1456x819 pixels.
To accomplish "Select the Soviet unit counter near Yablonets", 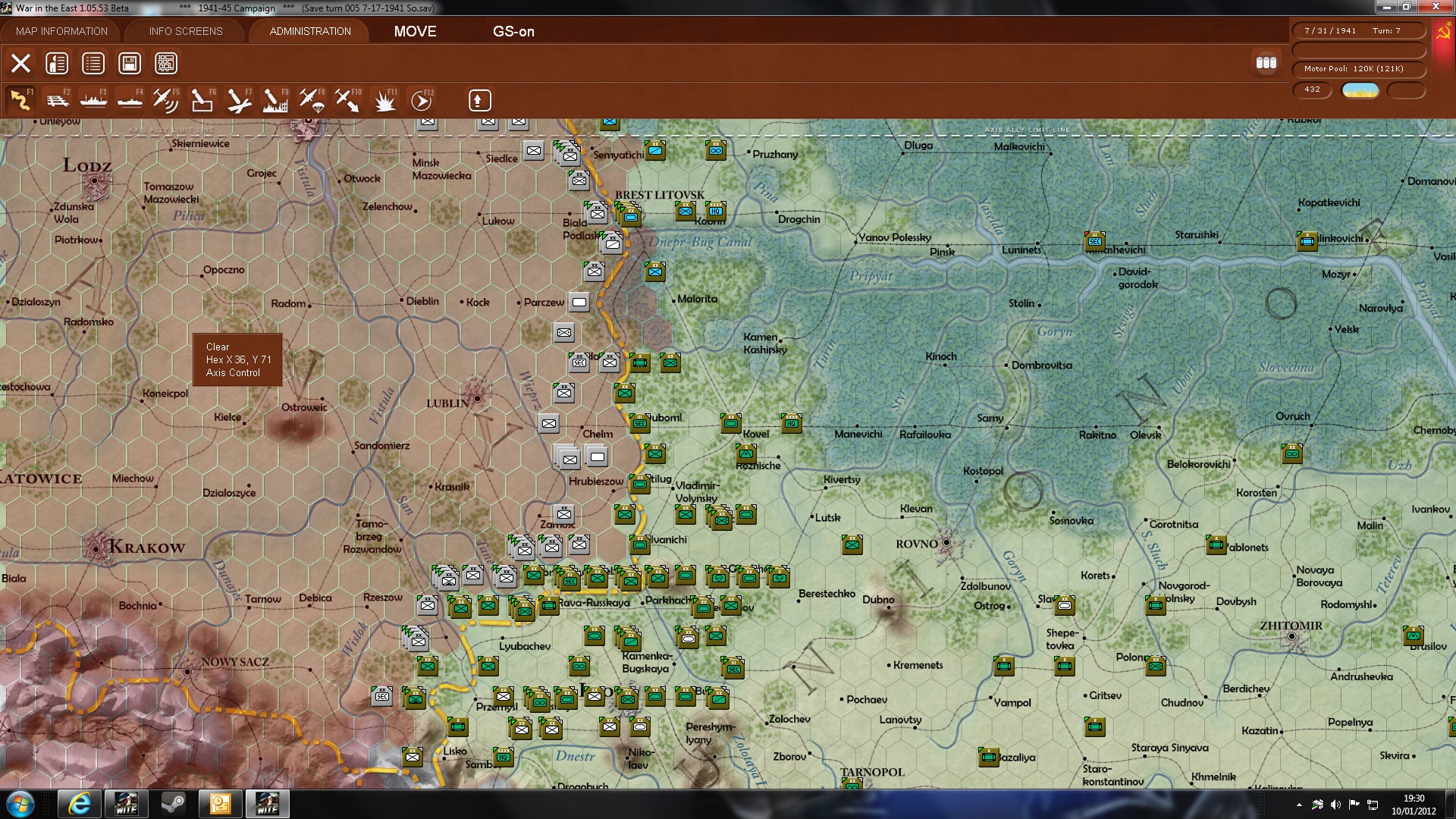I will coord(1216,544).
